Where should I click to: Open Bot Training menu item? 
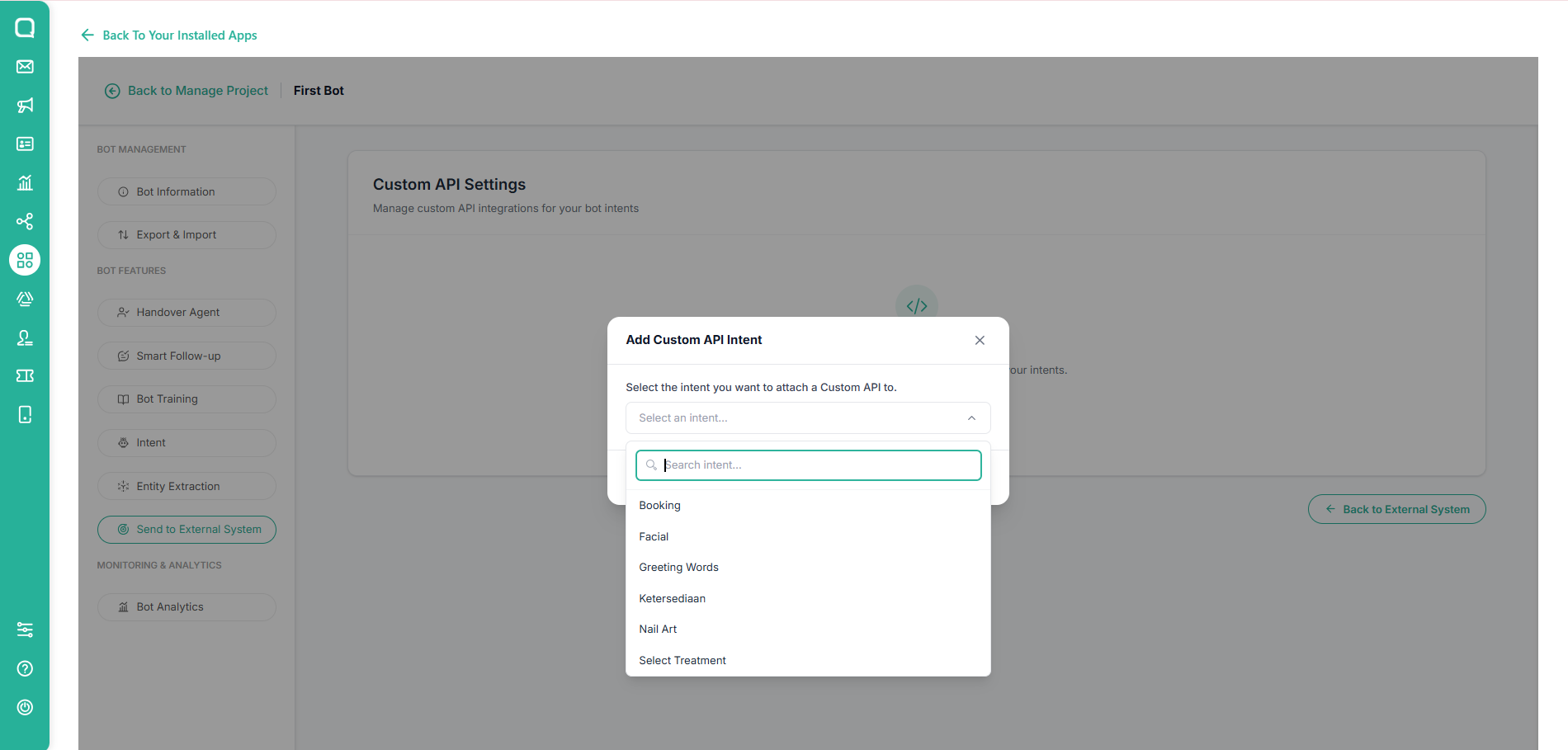pos(187,399)
